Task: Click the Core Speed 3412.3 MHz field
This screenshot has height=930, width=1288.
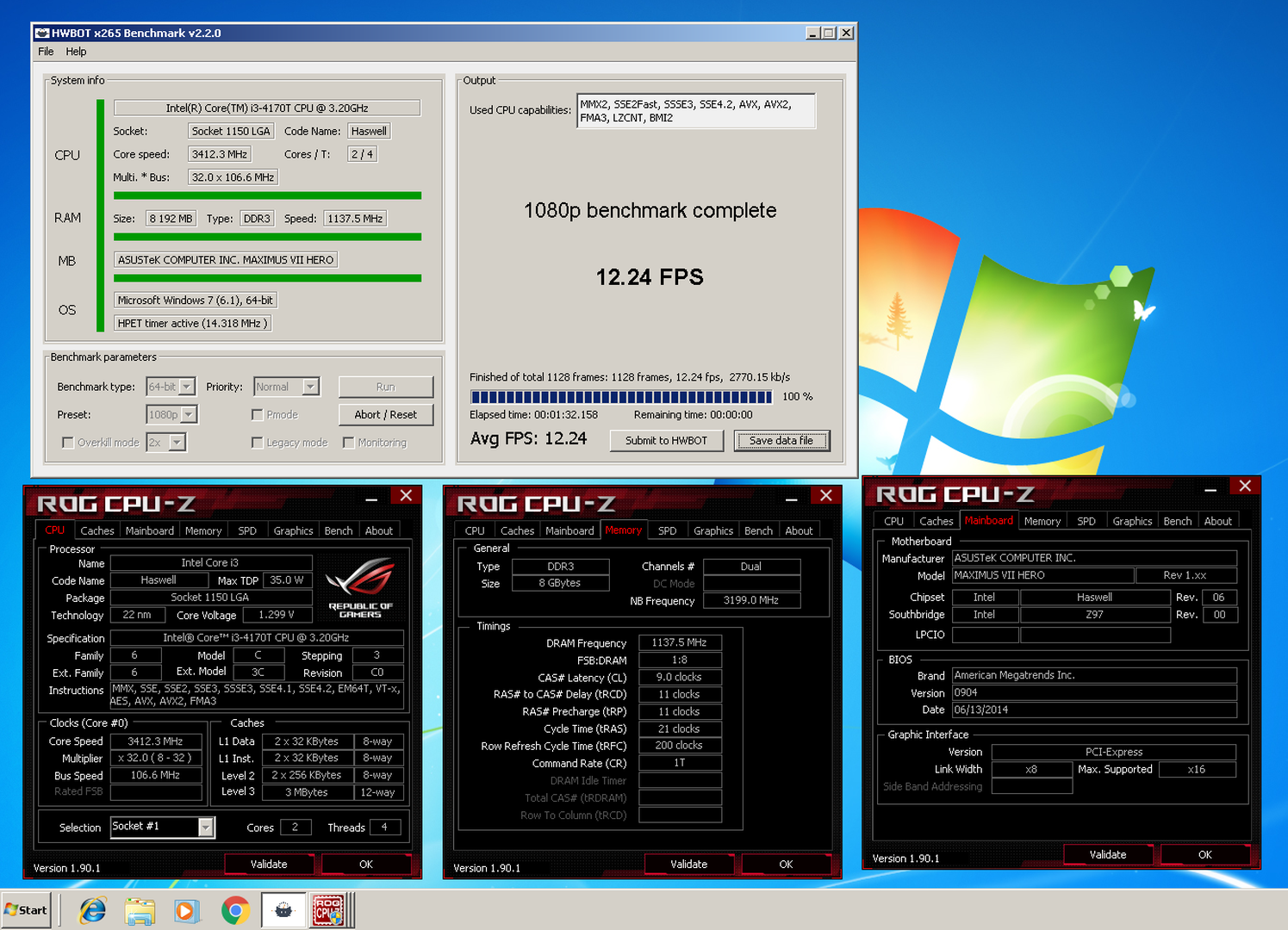Action: point(155,741)
